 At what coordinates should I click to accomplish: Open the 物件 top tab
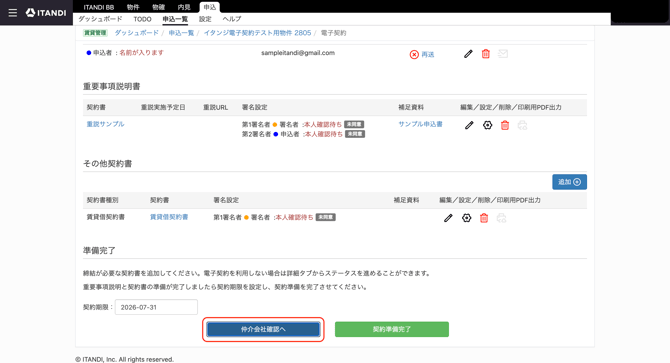(x=133, y=7)
